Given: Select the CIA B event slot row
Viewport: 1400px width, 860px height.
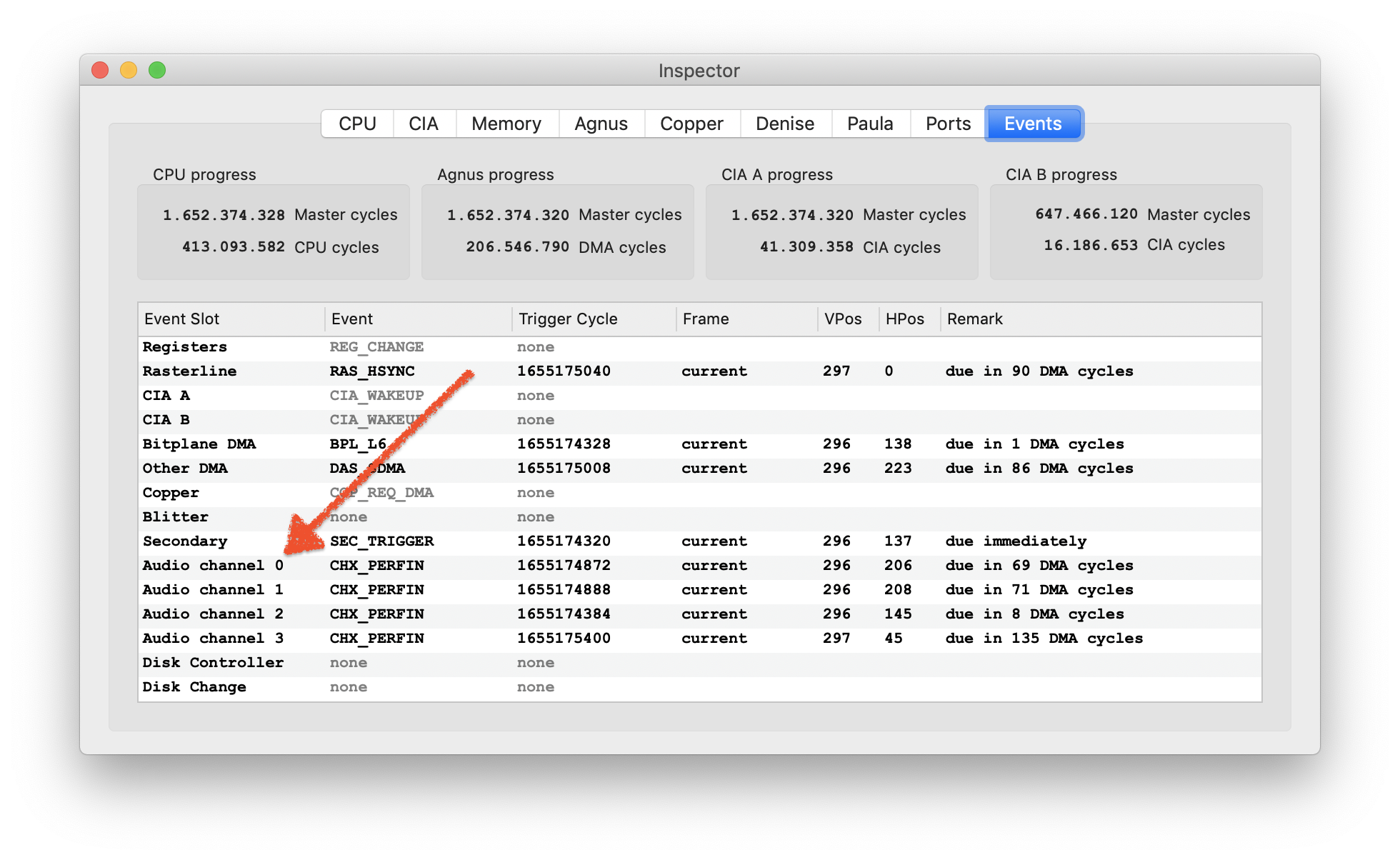Looking at the screenshot, I should (700, 420).
